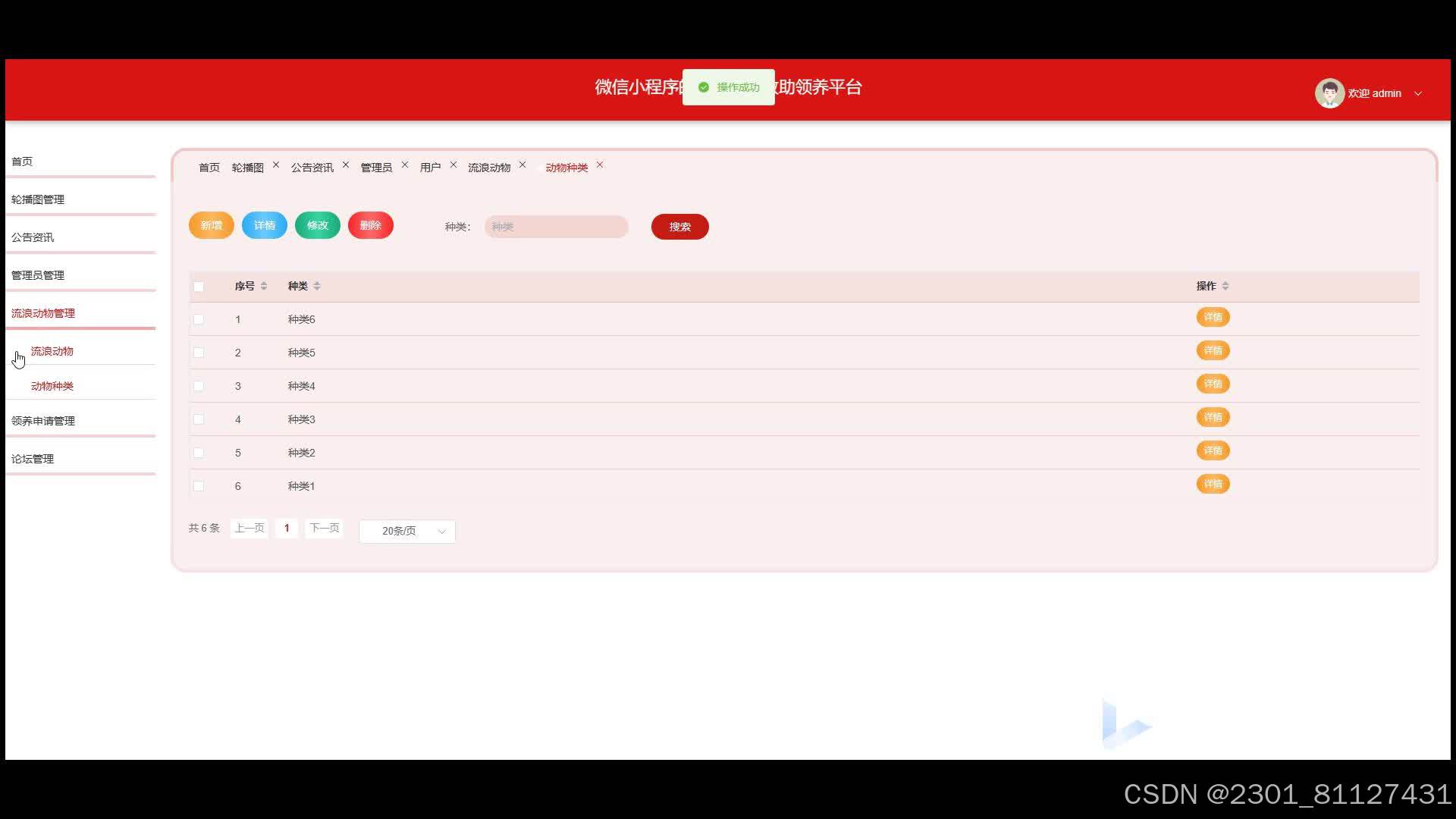This screenshot has width=1456, height=819.
Task: Open 详情 for row 种类1
Action: pyautogui.click(x=1213, y=484)
